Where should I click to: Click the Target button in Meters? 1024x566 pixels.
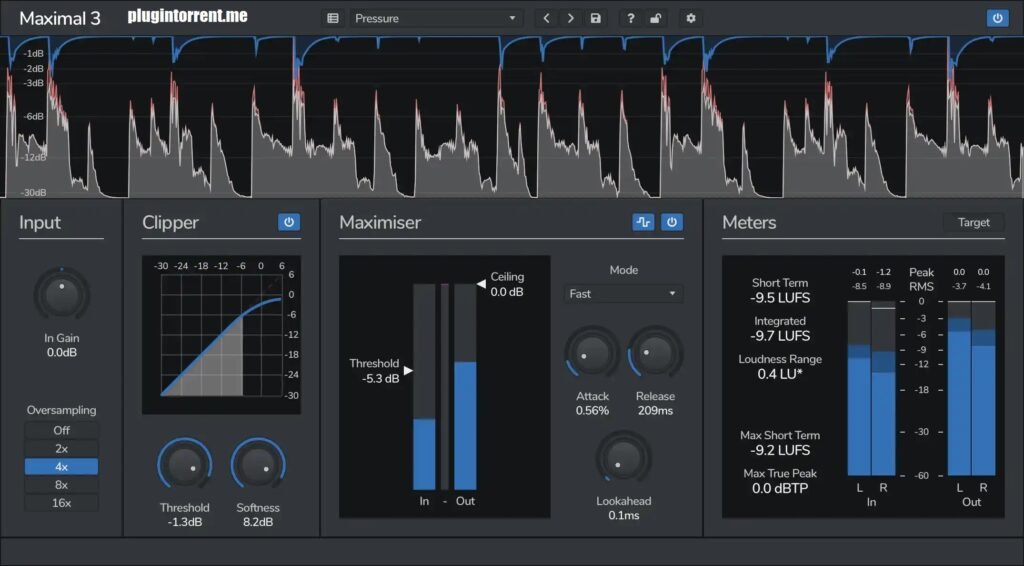click(x=973, y=222)
